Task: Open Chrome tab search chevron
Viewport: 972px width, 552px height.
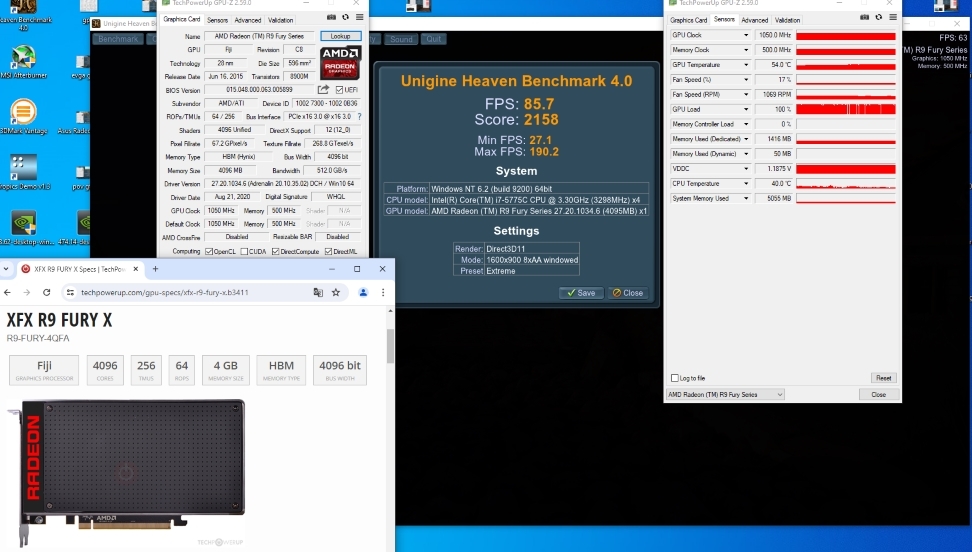Action: click(x=6, y=269)
